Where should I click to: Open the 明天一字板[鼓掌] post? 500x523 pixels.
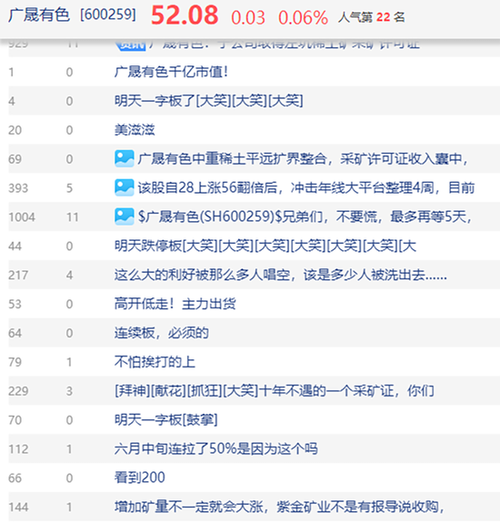[x=166, y=420]
